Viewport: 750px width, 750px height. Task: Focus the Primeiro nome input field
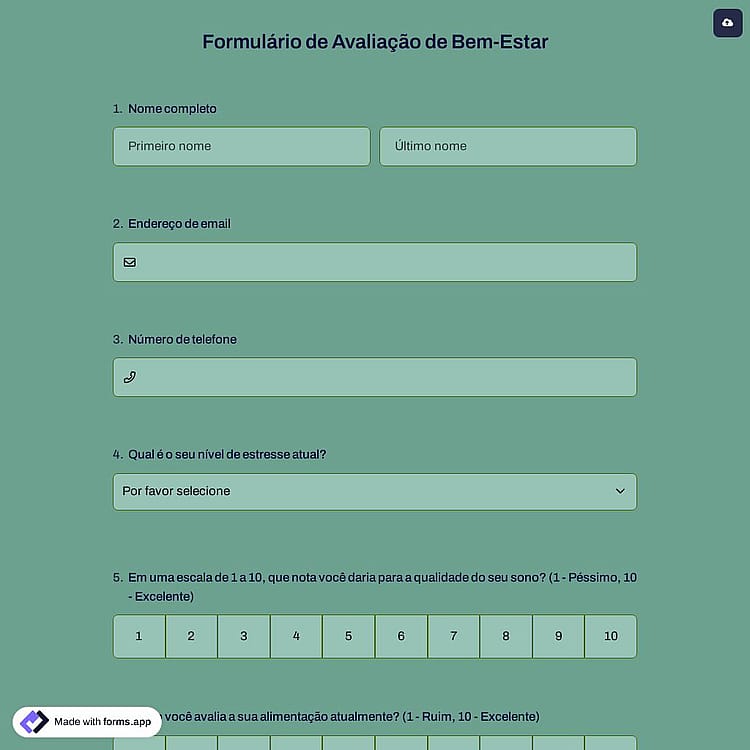[242, 146]
